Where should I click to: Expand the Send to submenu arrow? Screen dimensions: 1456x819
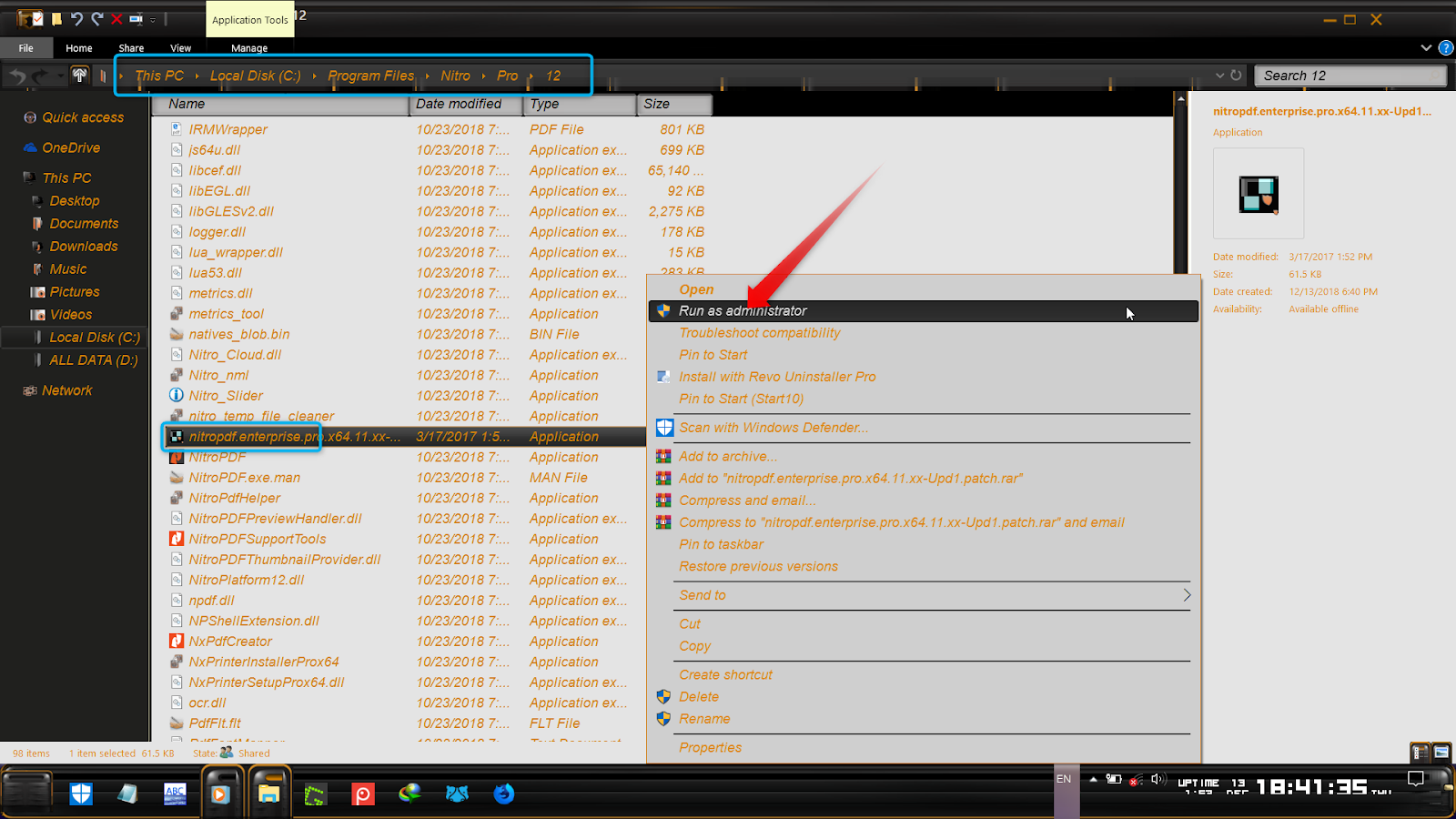click(1186, 595)
